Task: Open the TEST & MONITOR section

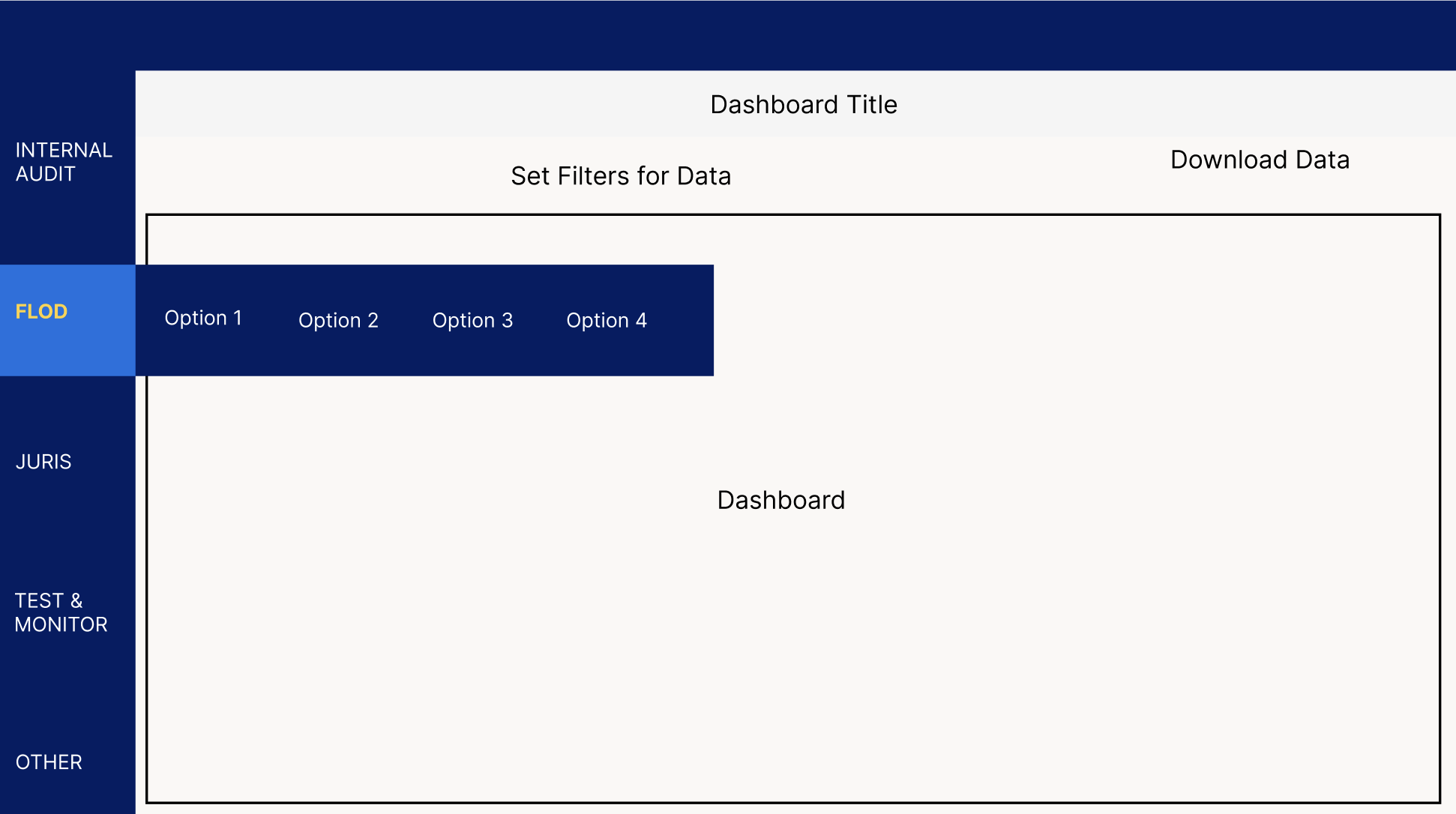Action: coord(61,612)
